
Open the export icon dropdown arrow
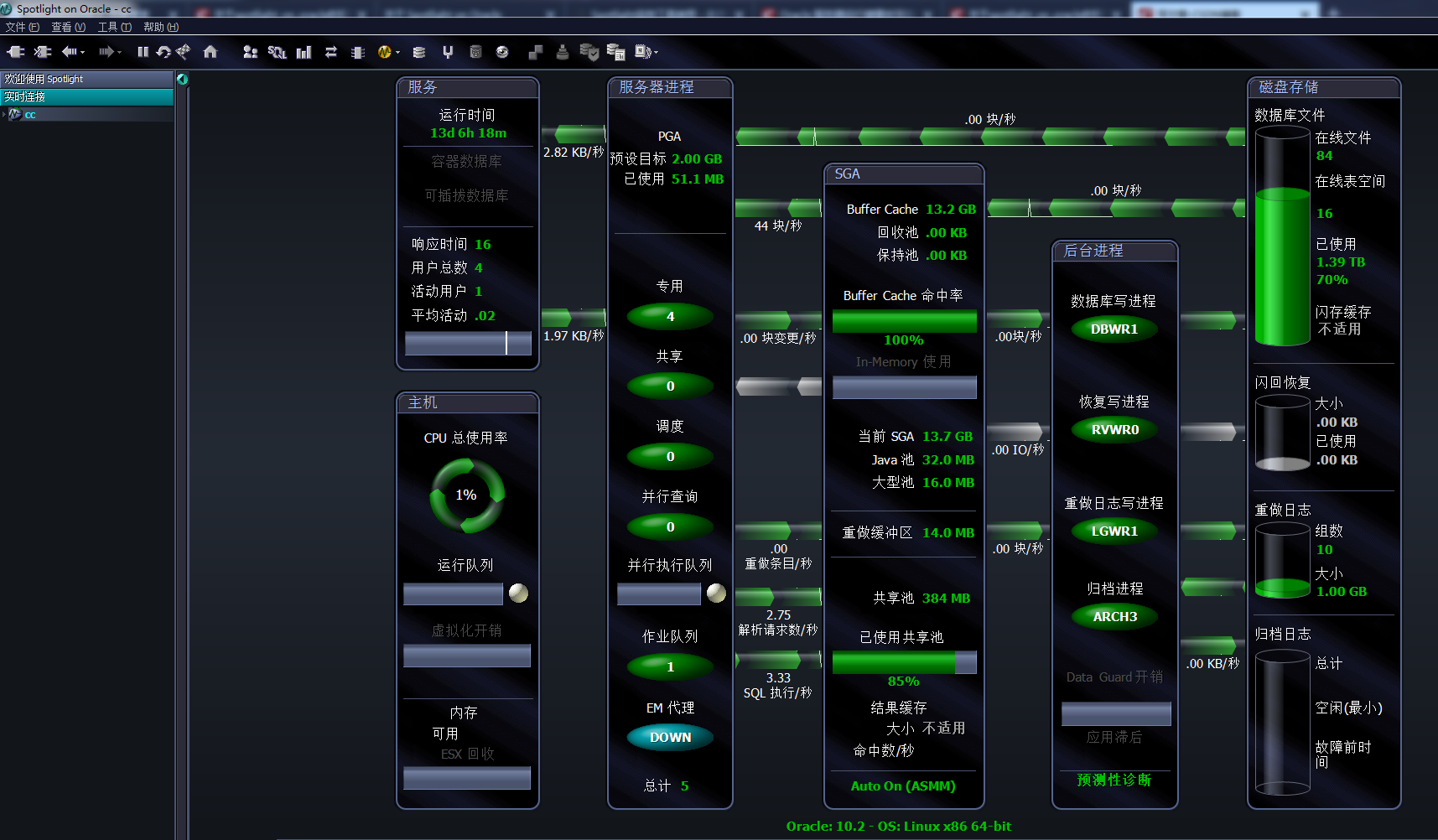point(656,53)
